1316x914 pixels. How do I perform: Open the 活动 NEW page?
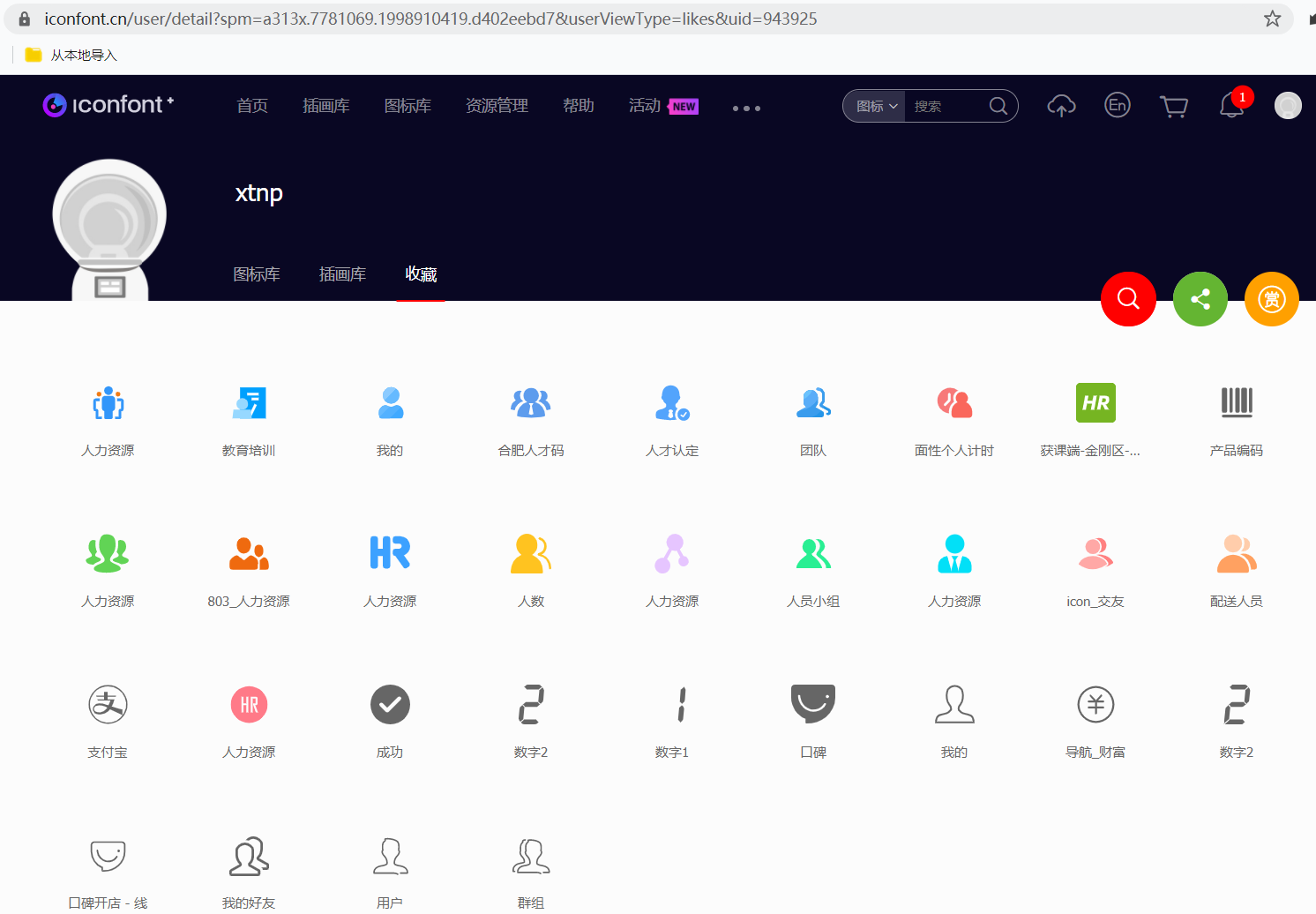click(x=644, y=105)
